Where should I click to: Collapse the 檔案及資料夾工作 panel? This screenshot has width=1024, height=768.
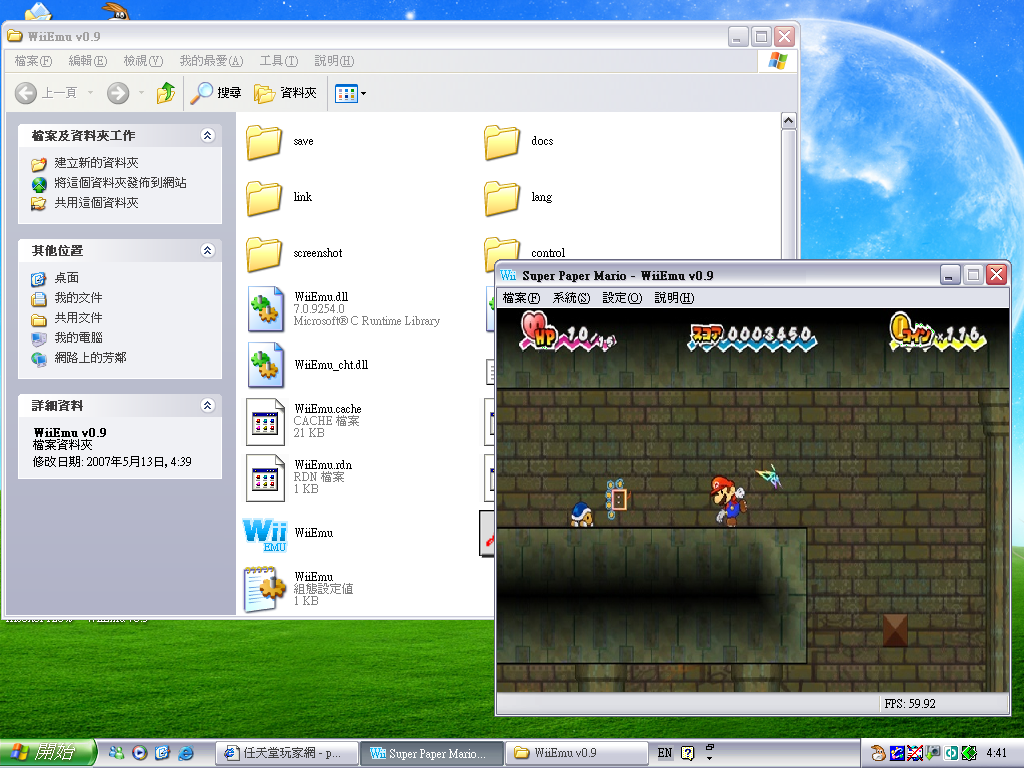point(208,135)
